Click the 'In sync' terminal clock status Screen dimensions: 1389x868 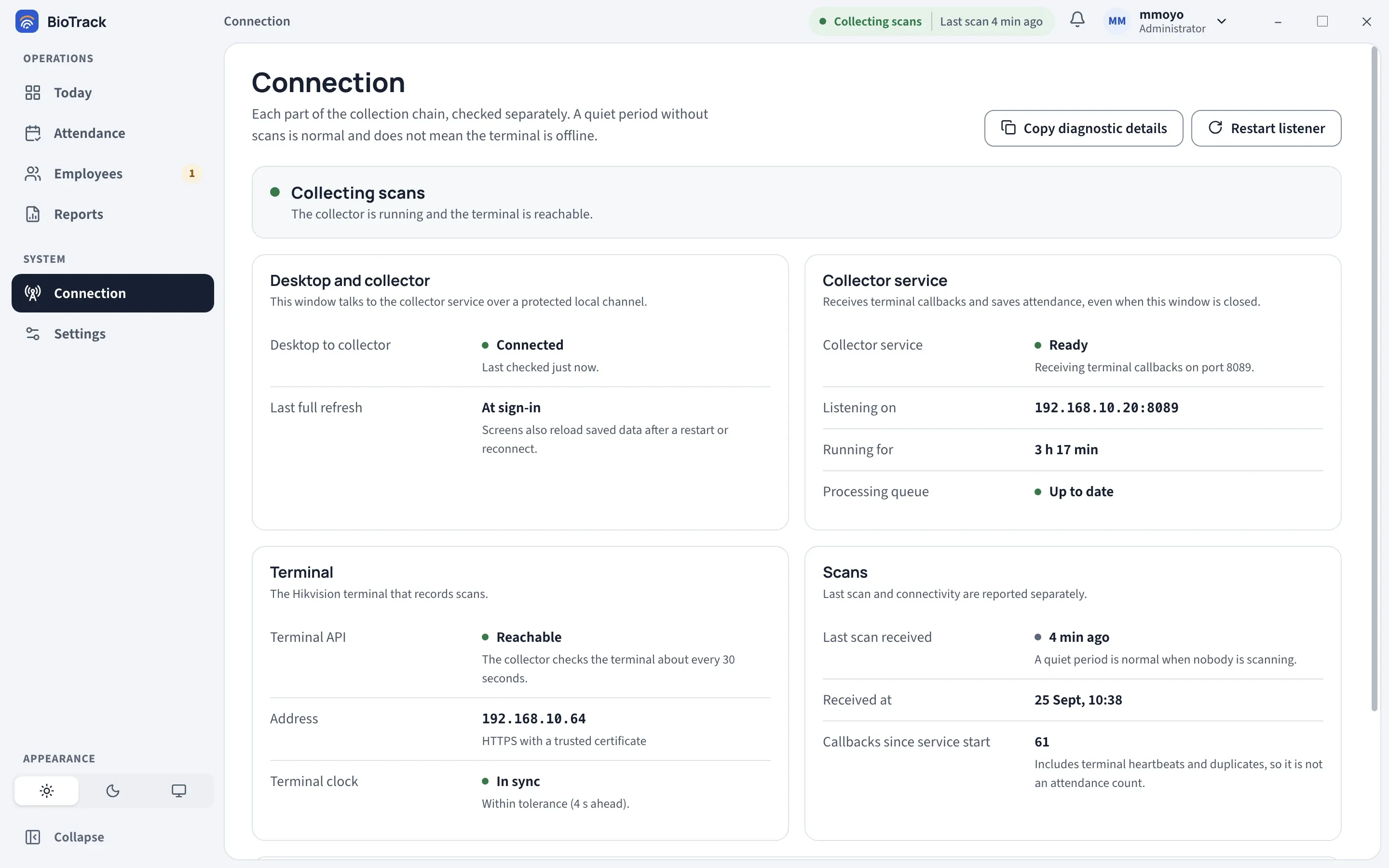pos(517,781)
